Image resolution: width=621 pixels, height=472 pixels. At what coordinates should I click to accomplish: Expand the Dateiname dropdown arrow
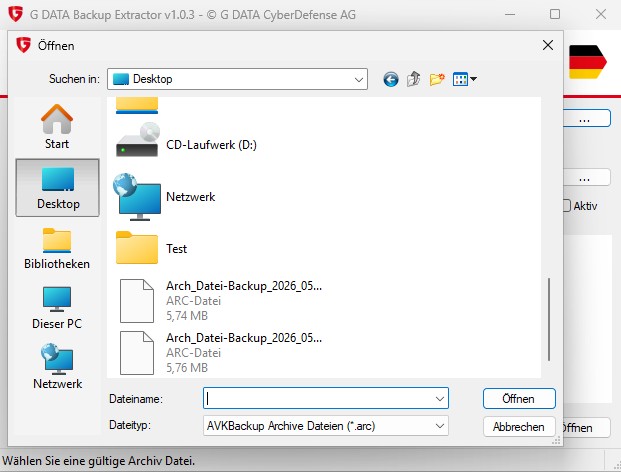coord(440,398)
